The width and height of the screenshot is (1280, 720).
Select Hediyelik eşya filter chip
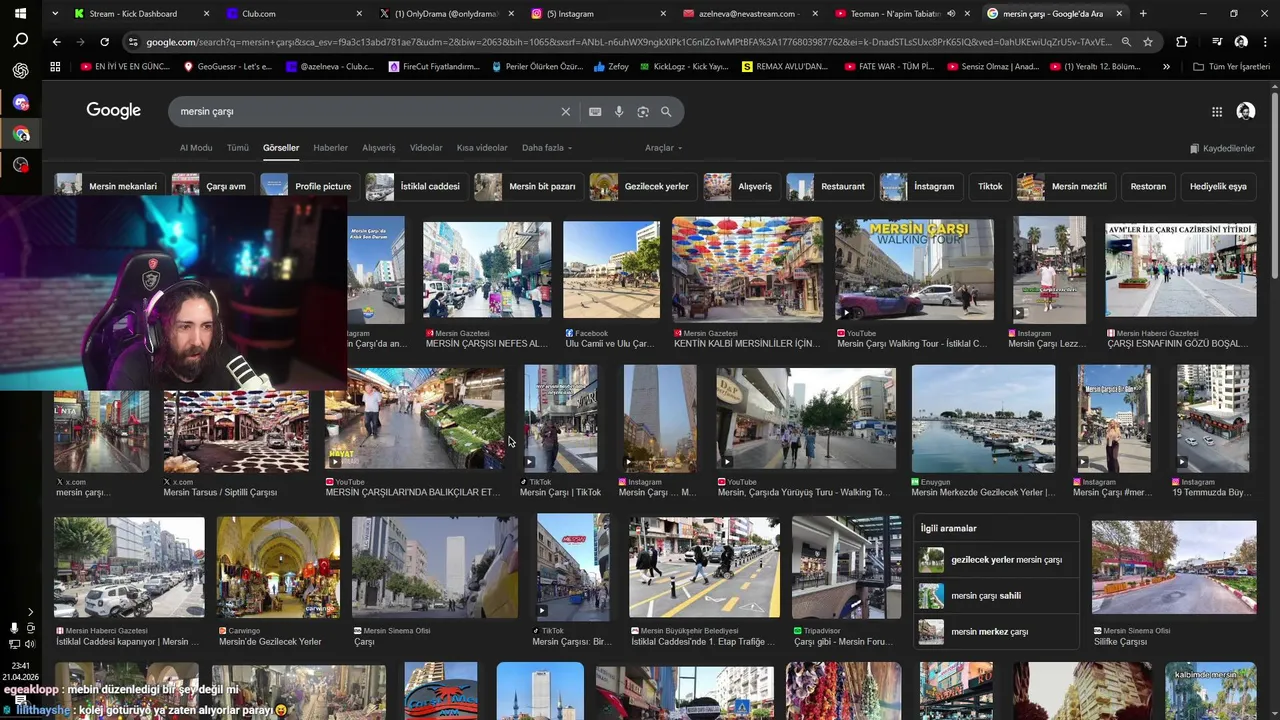1218,186
